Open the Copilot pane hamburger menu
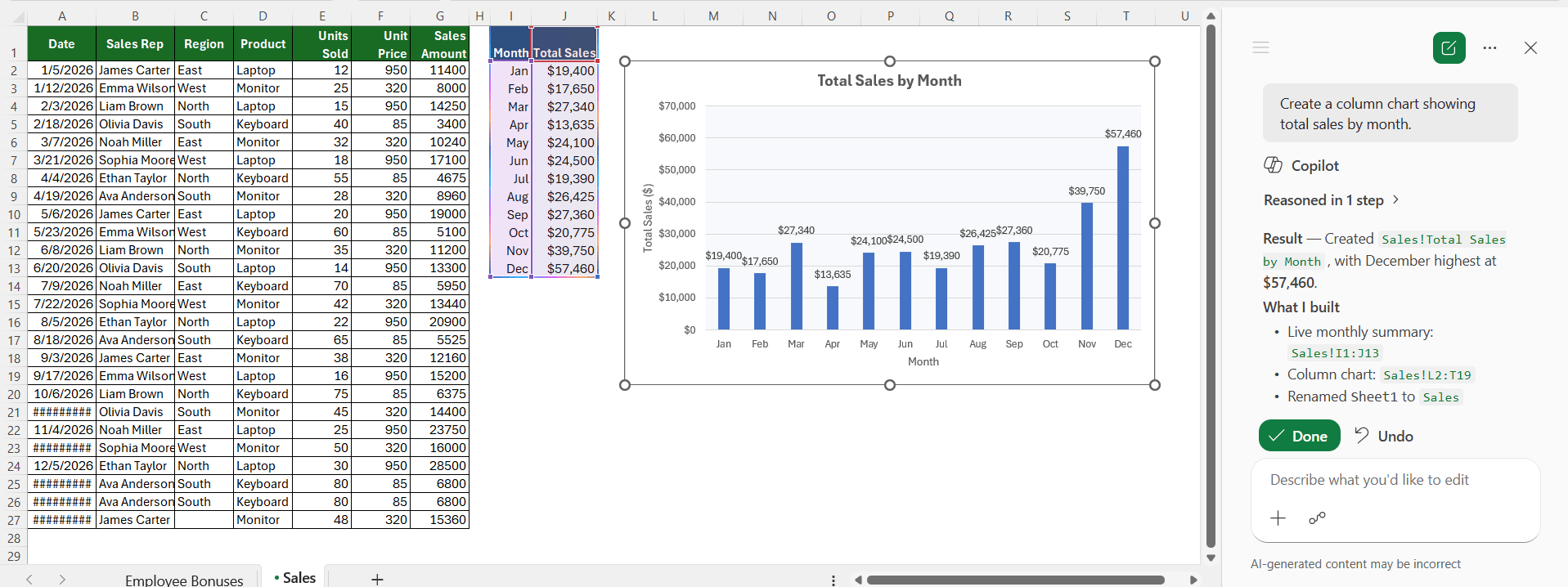Screen dimensions: 1568x587 pos(1260,47)
